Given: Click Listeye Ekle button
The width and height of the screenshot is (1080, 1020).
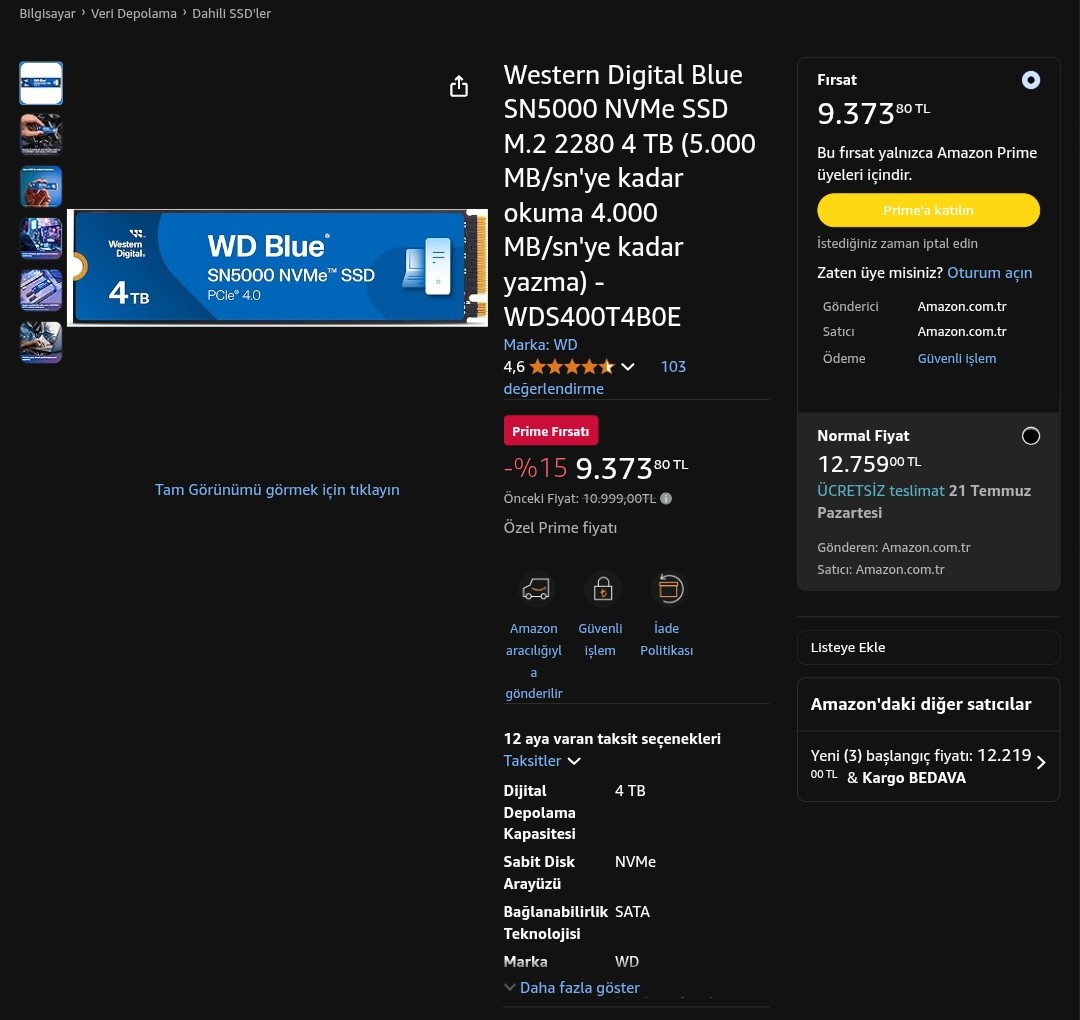Looking at the screenshot, I should coord(928,647).
